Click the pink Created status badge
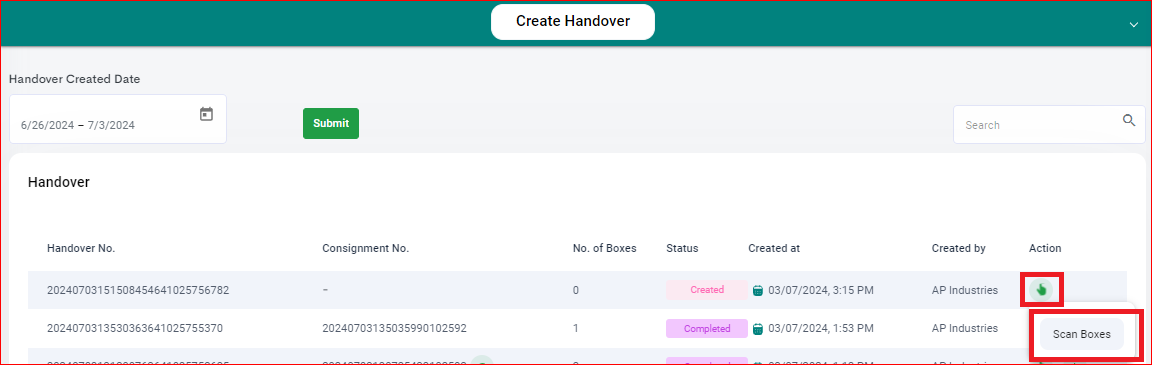 (x=707, y=290)
